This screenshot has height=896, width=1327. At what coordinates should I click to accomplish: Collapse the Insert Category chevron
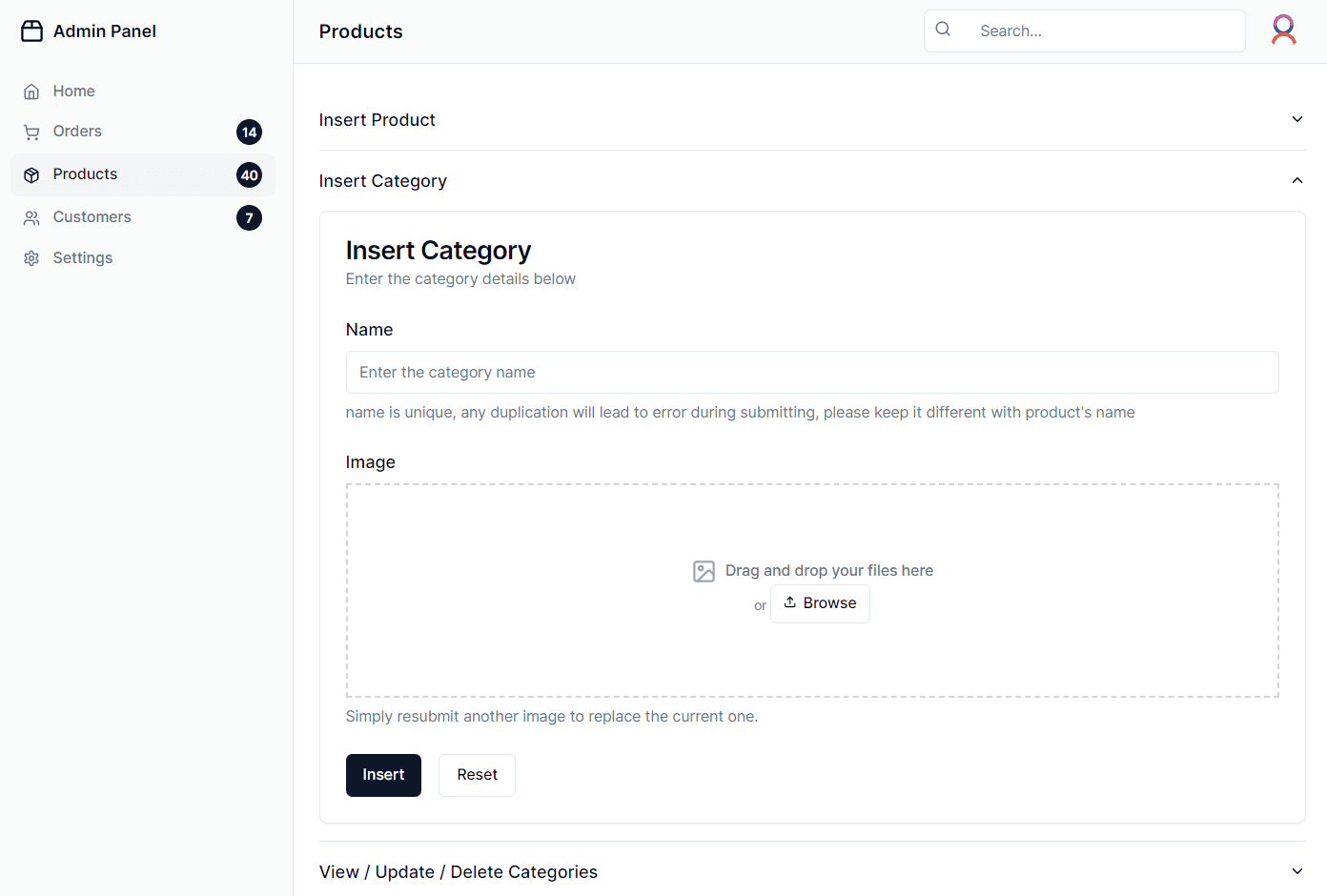1296,180
